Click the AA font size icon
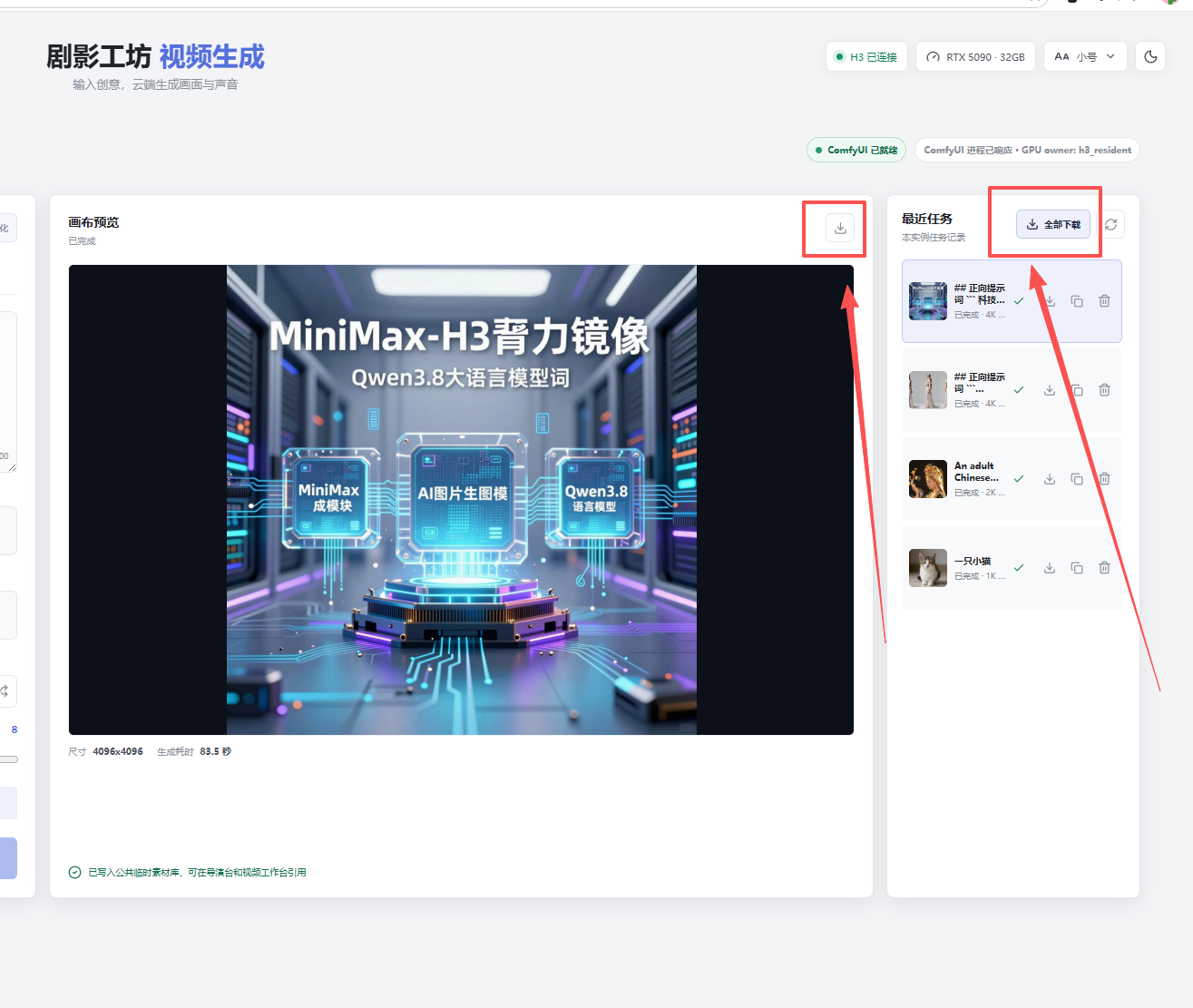1193x1008 pixels. click(1061, 56)
